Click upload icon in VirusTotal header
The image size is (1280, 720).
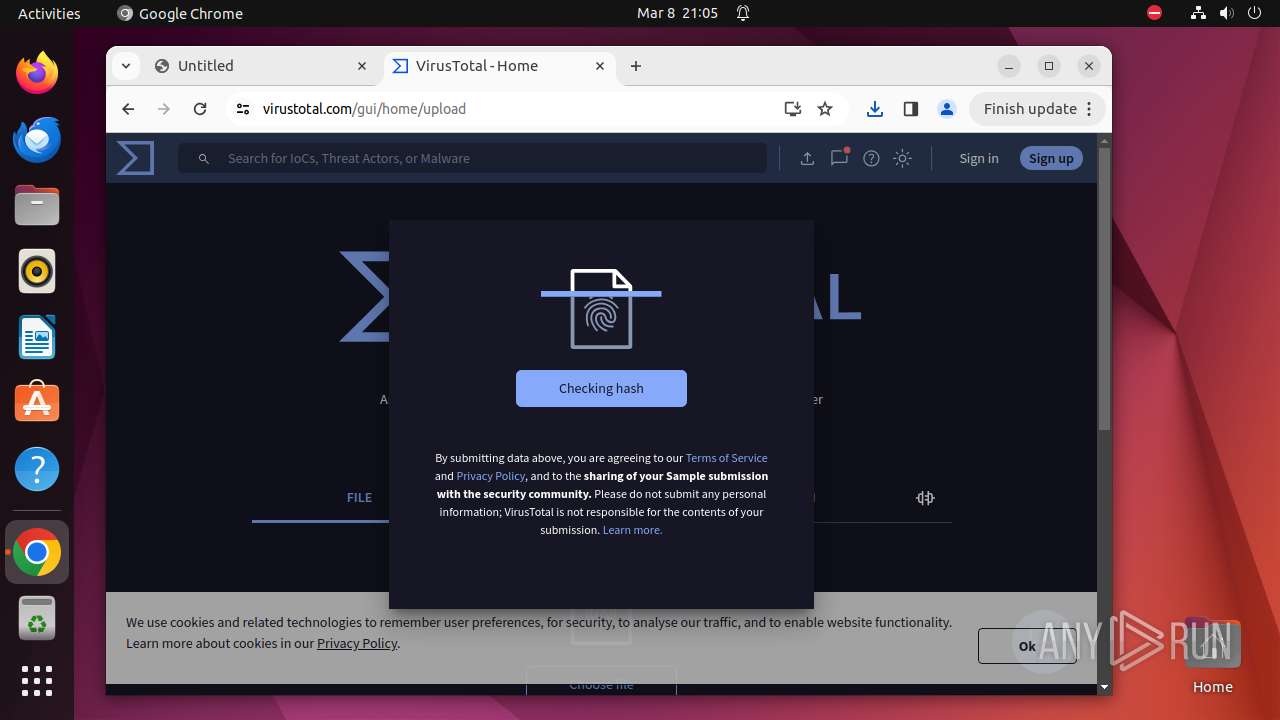click(807, 158)
